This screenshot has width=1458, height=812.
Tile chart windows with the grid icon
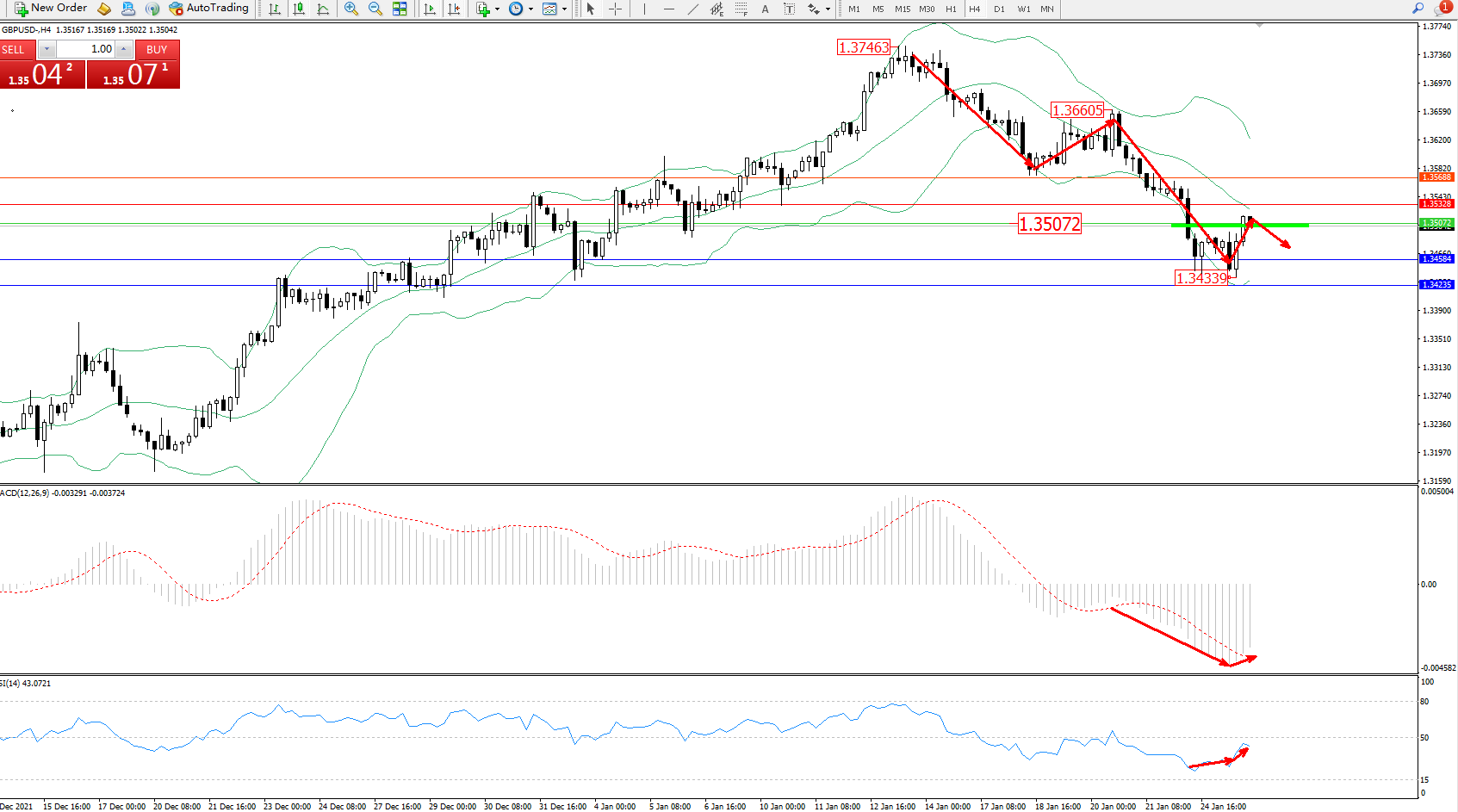coord(400,9)
